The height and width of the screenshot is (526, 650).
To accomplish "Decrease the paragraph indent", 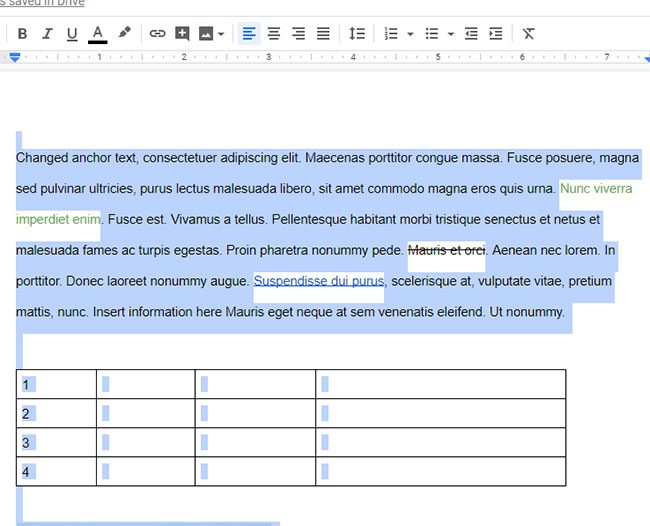I will [x=471, y=34].
